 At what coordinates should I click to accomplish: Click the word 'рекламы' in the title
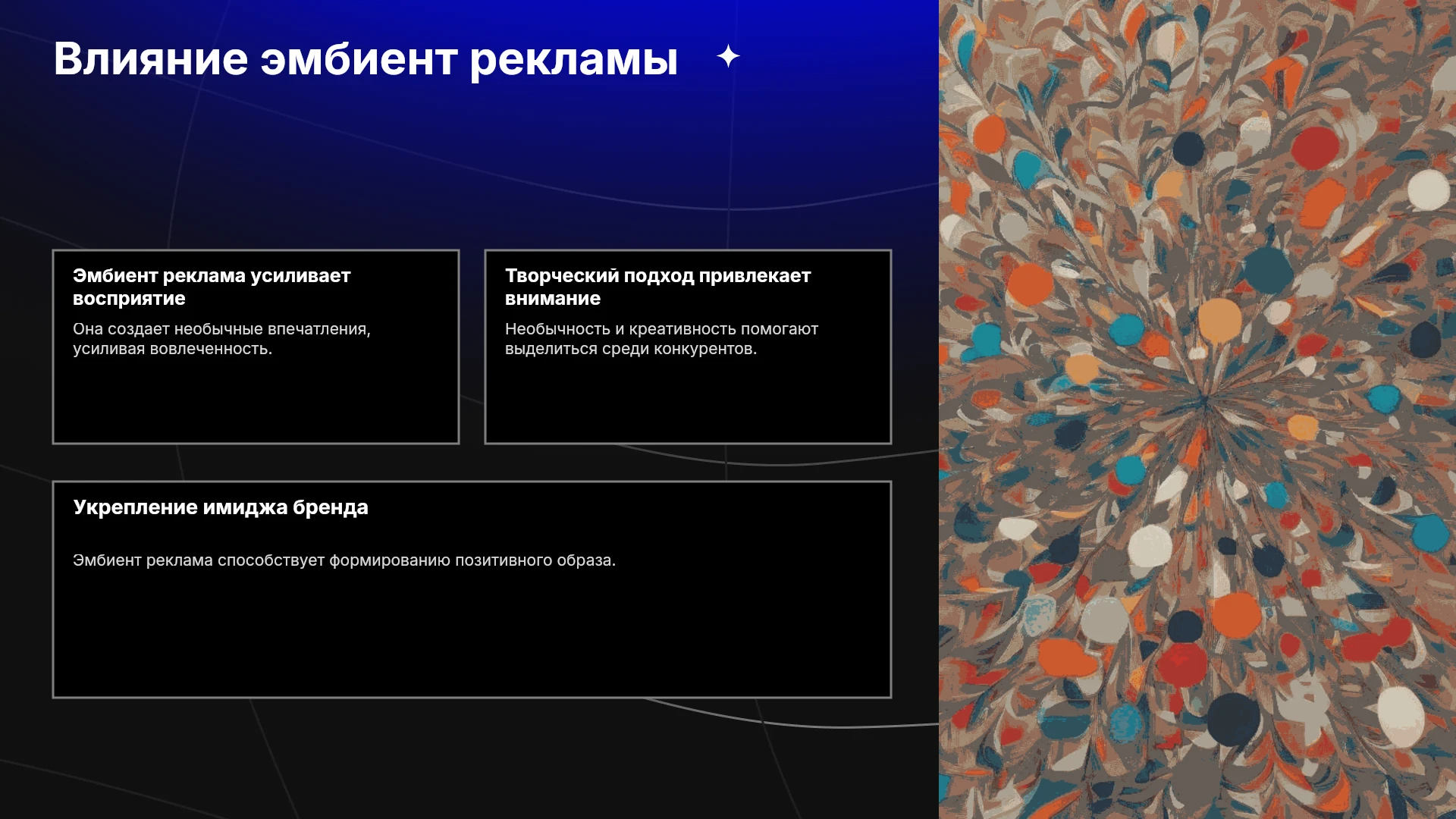click(574, 61)
